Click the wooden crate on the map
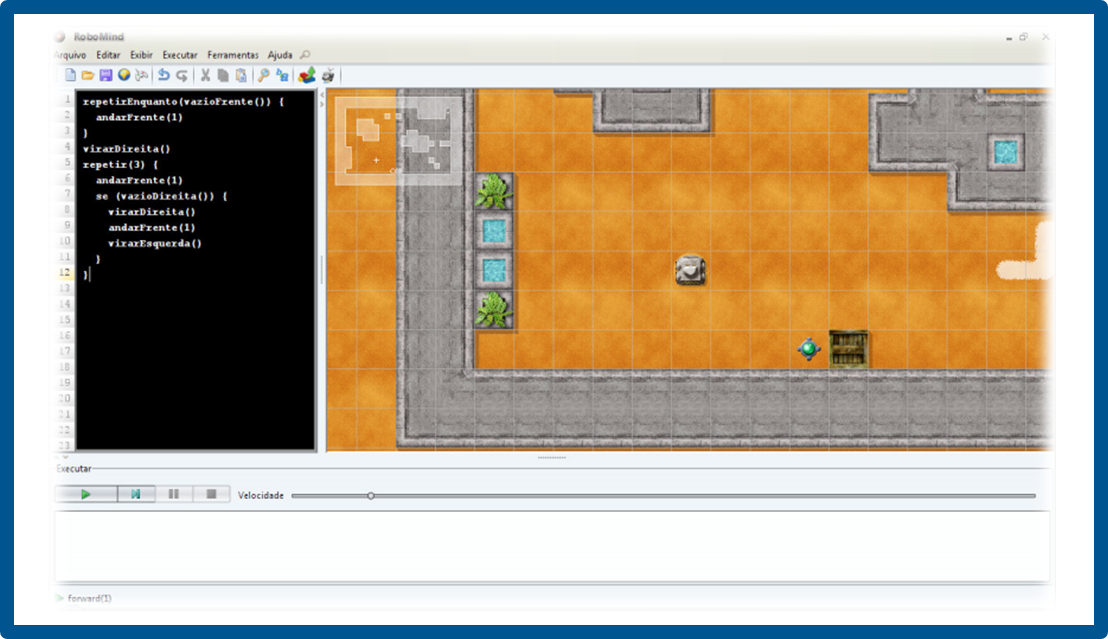 tap(849, 348)
